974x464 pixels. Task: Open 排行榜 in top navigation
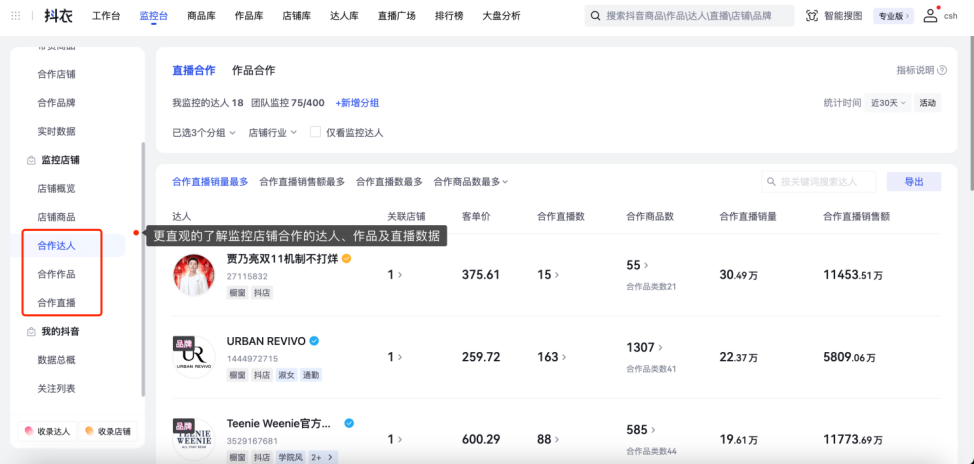coord(449,16)
